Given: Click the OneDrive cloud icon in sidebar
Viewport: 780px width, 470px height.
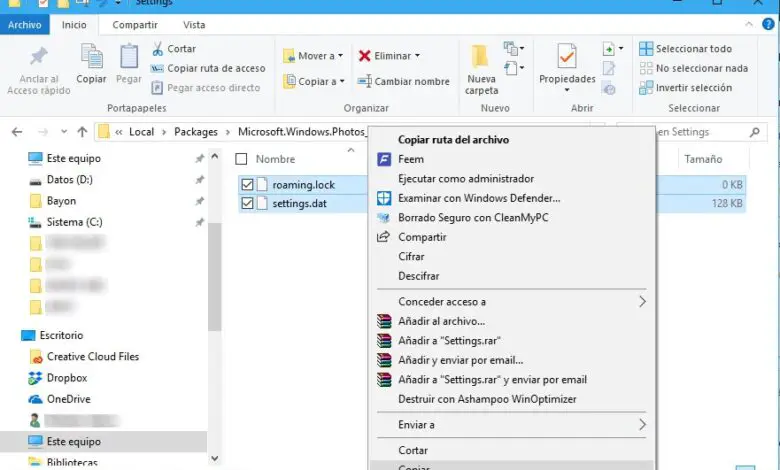Looking at the screenshot, I should [x=35, y=399].
